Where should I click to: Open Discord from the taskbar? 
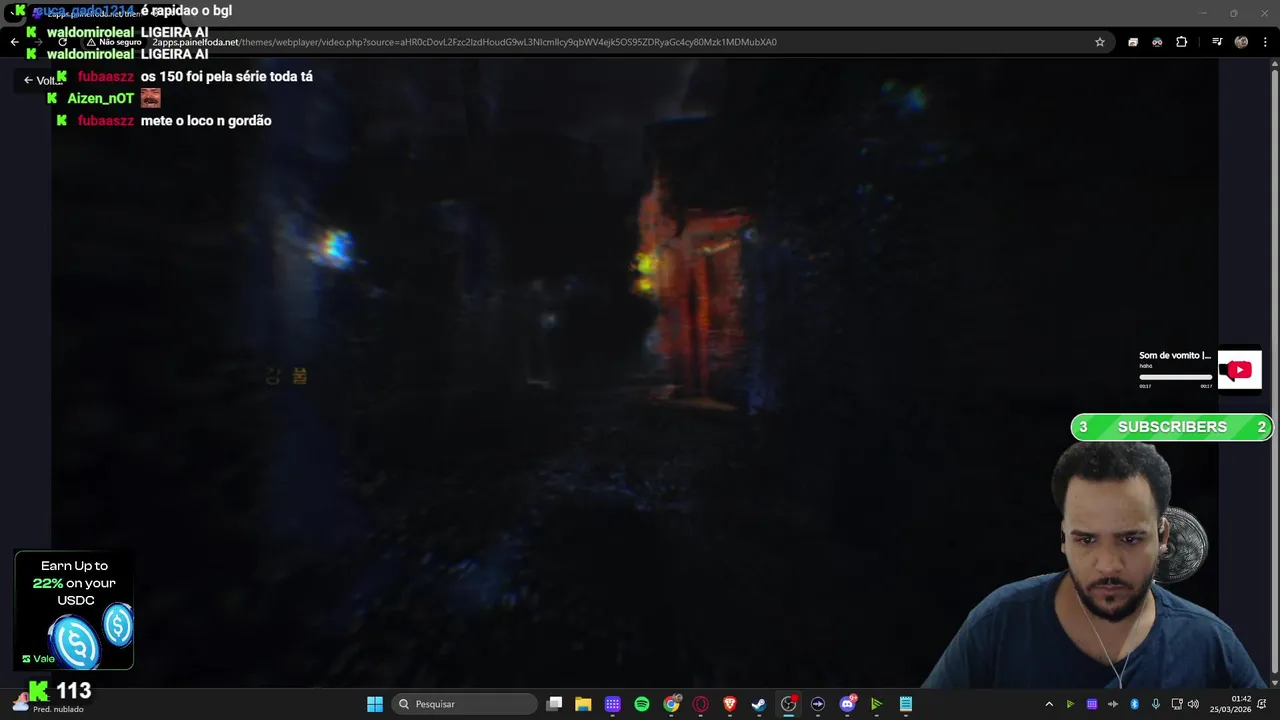tap(848, 704)
